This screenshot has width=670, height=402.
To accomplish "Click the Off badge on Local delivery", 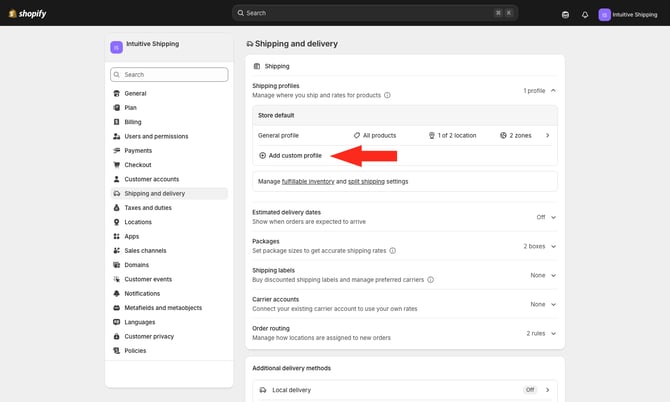I will tap(530, 390).
